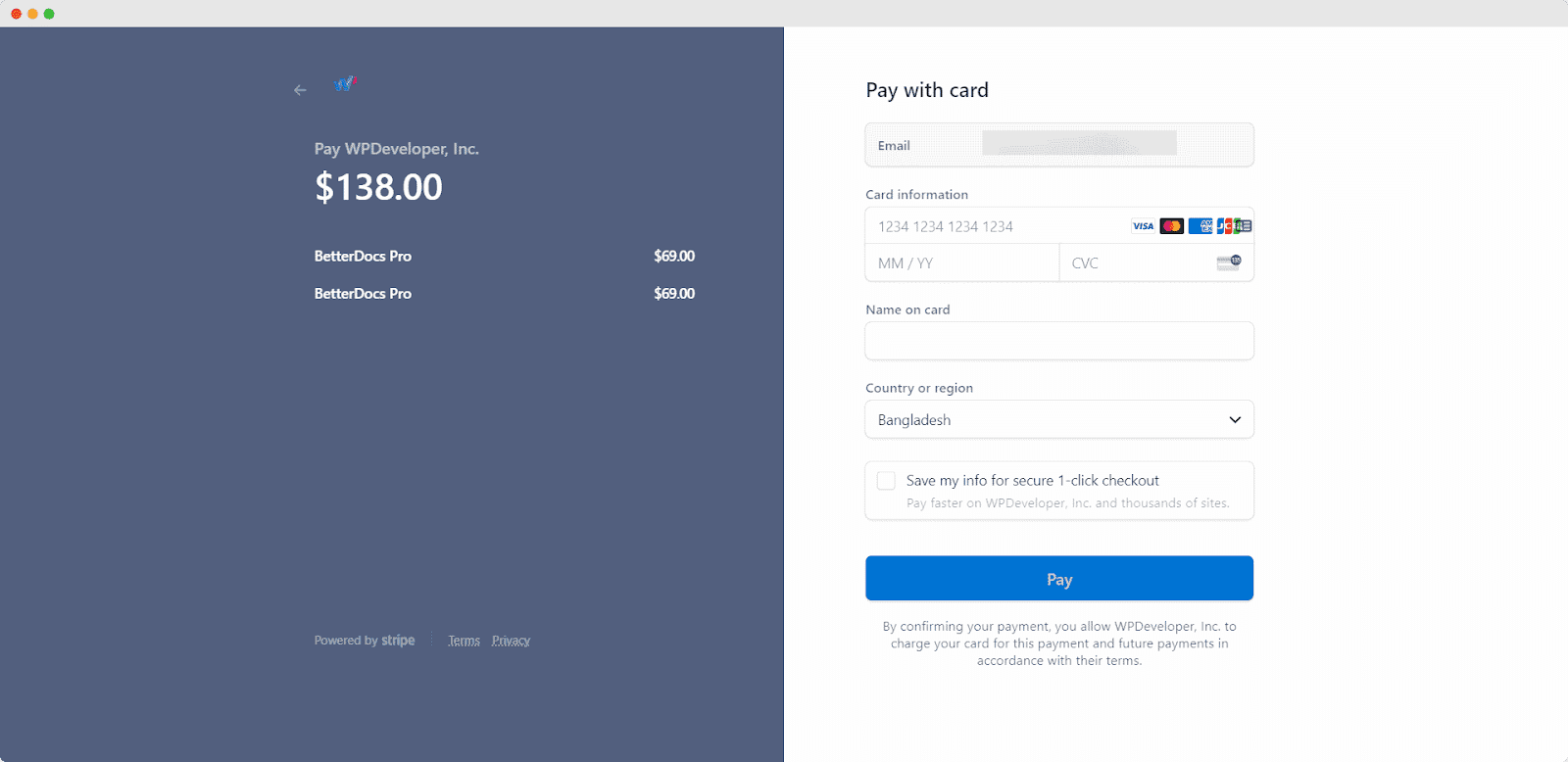This screenshot has width=1568, height=762.
Task: Click the back arrow above the merchant logo
Action: click(x=299, y=89)
